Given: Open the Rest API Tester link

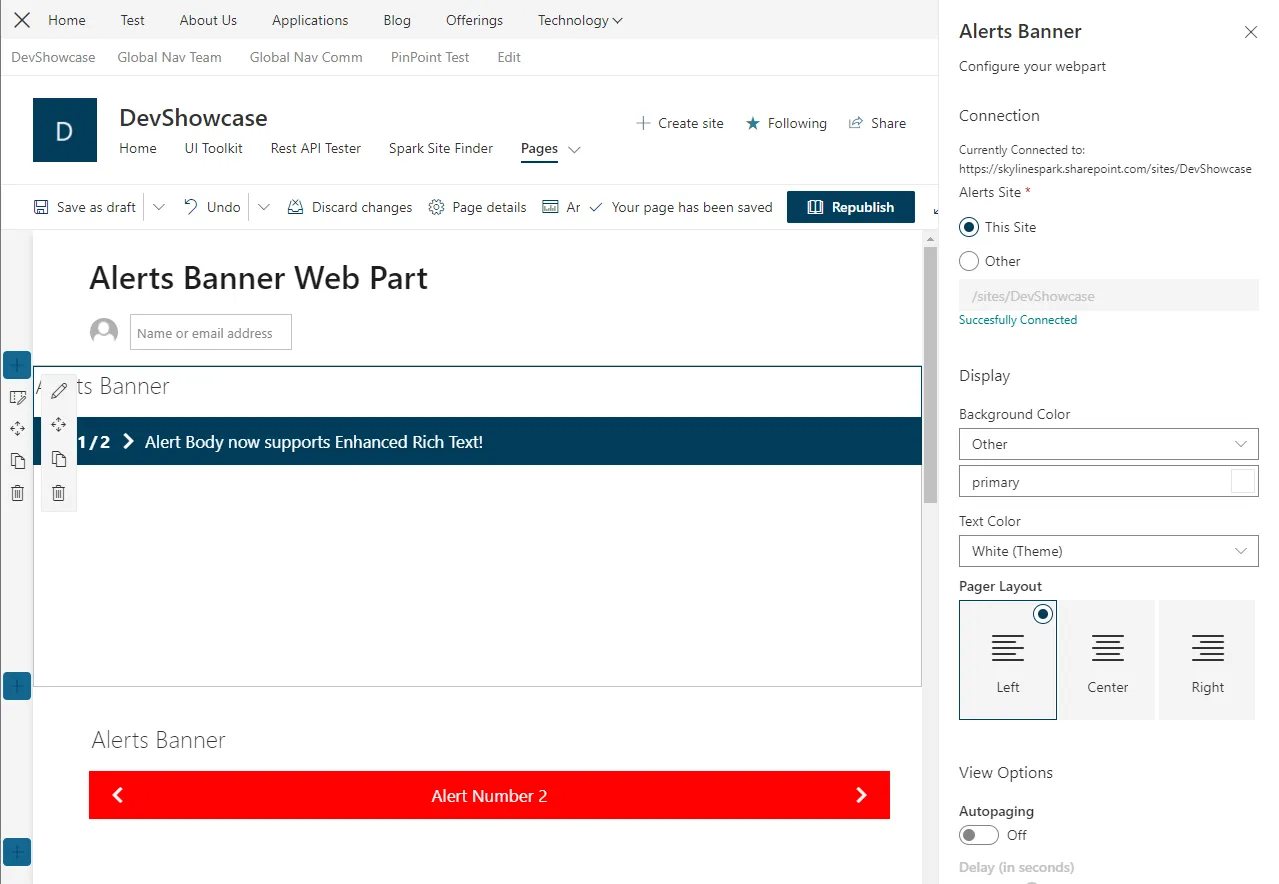Looking at the screenshot, I should [x=316, y=148].
